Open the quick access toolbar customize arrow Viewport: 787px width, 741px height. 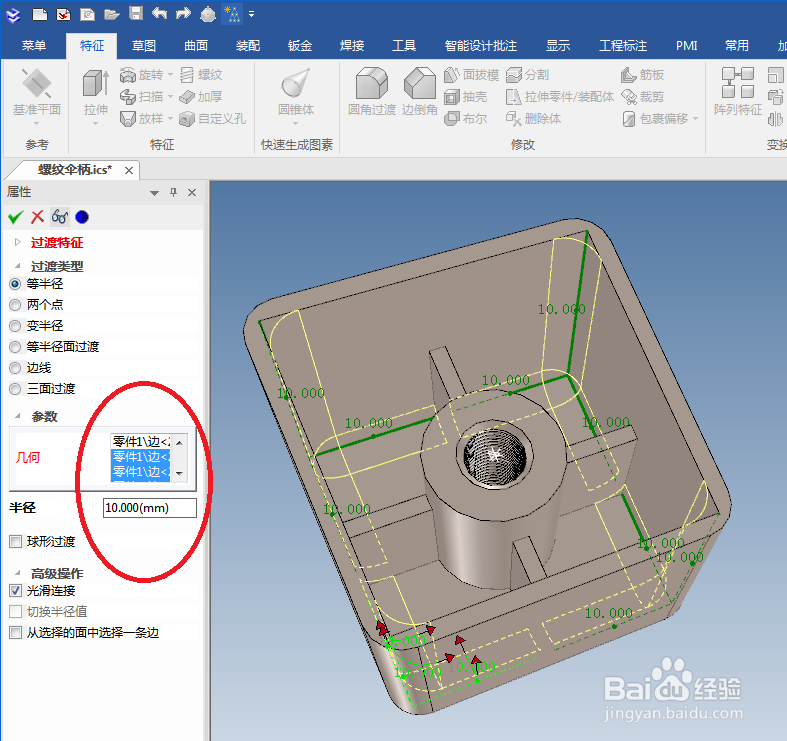tap(251, 14)
